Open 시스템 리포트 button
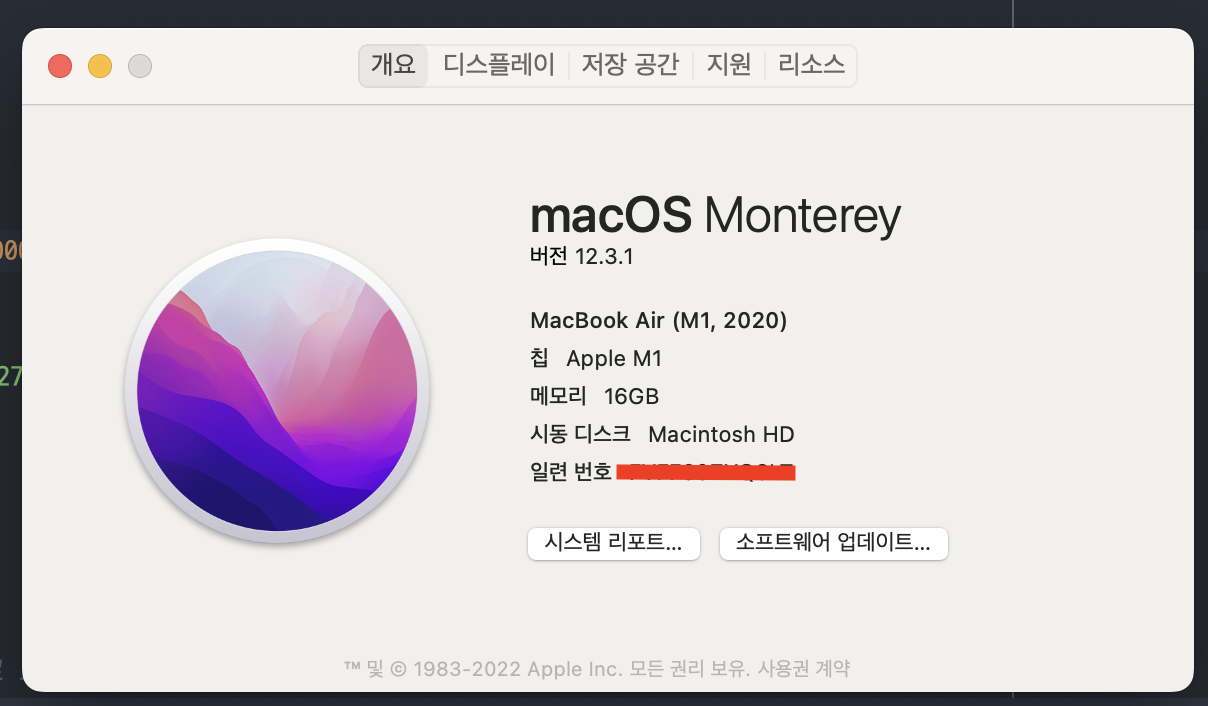 point(614,543)
